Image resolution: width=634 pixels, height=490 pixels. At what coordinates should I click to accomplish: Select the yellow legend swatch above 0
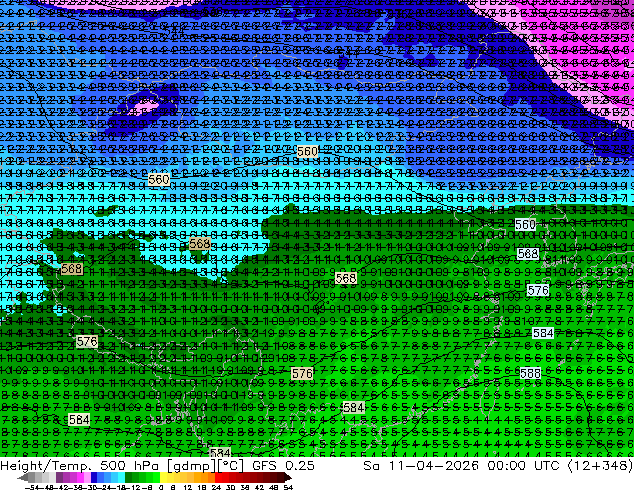click(x=163, y=478)
